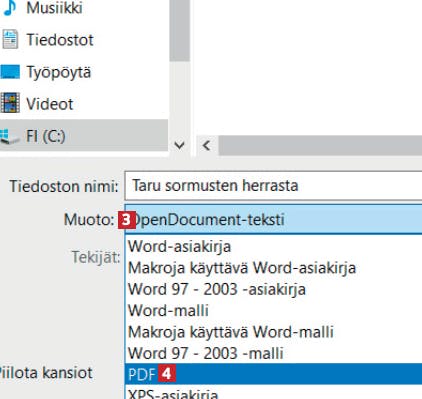Click the file list horizontal scrollbar thumb
Screen dimensions: 422x399
click(x=320, y=146)
